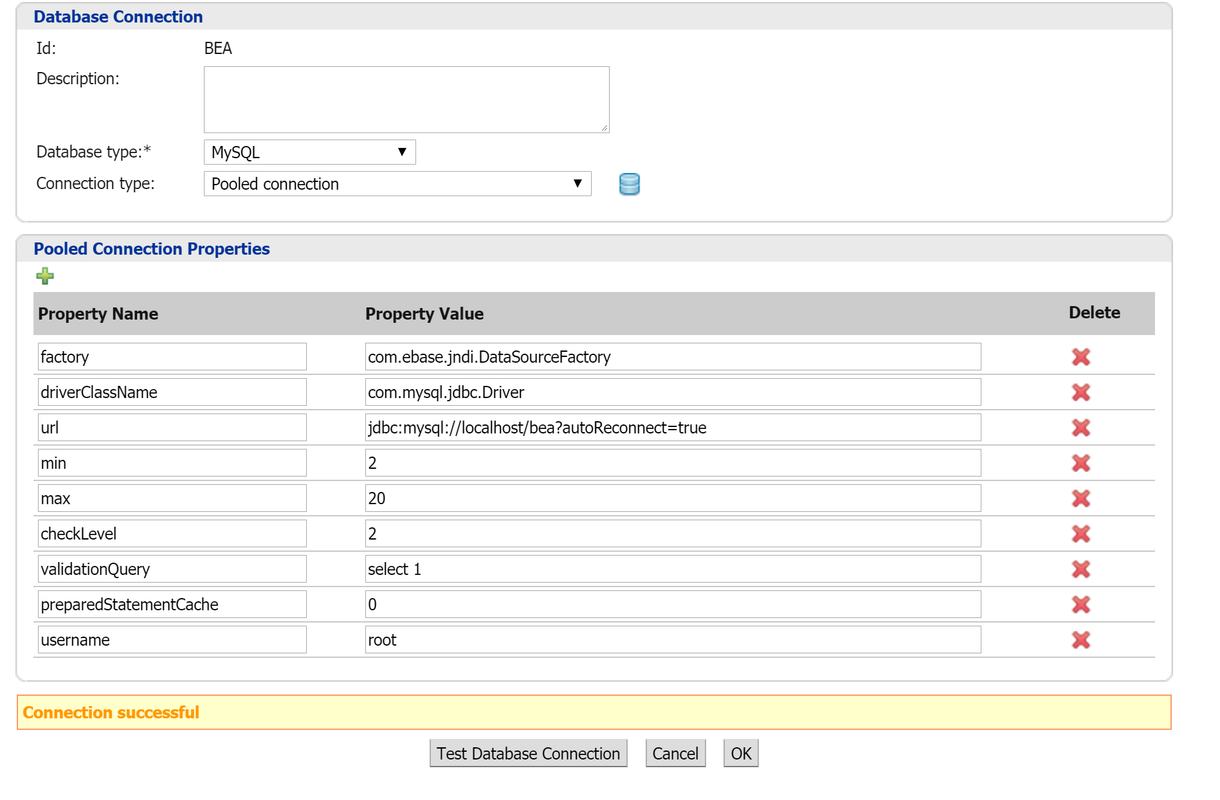Test the database connection
Image resolution: width=1220 pixels, height=800 pixels.
point(528,753)
